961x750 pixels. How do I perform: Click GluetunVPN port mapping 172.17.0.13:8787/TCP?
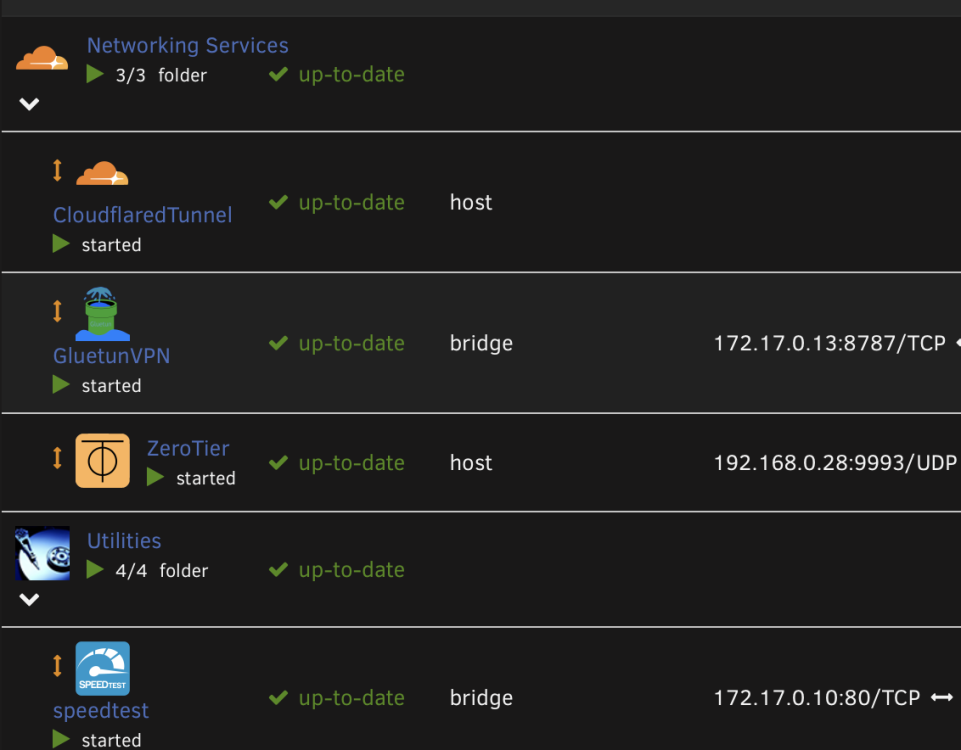point(829,343)
